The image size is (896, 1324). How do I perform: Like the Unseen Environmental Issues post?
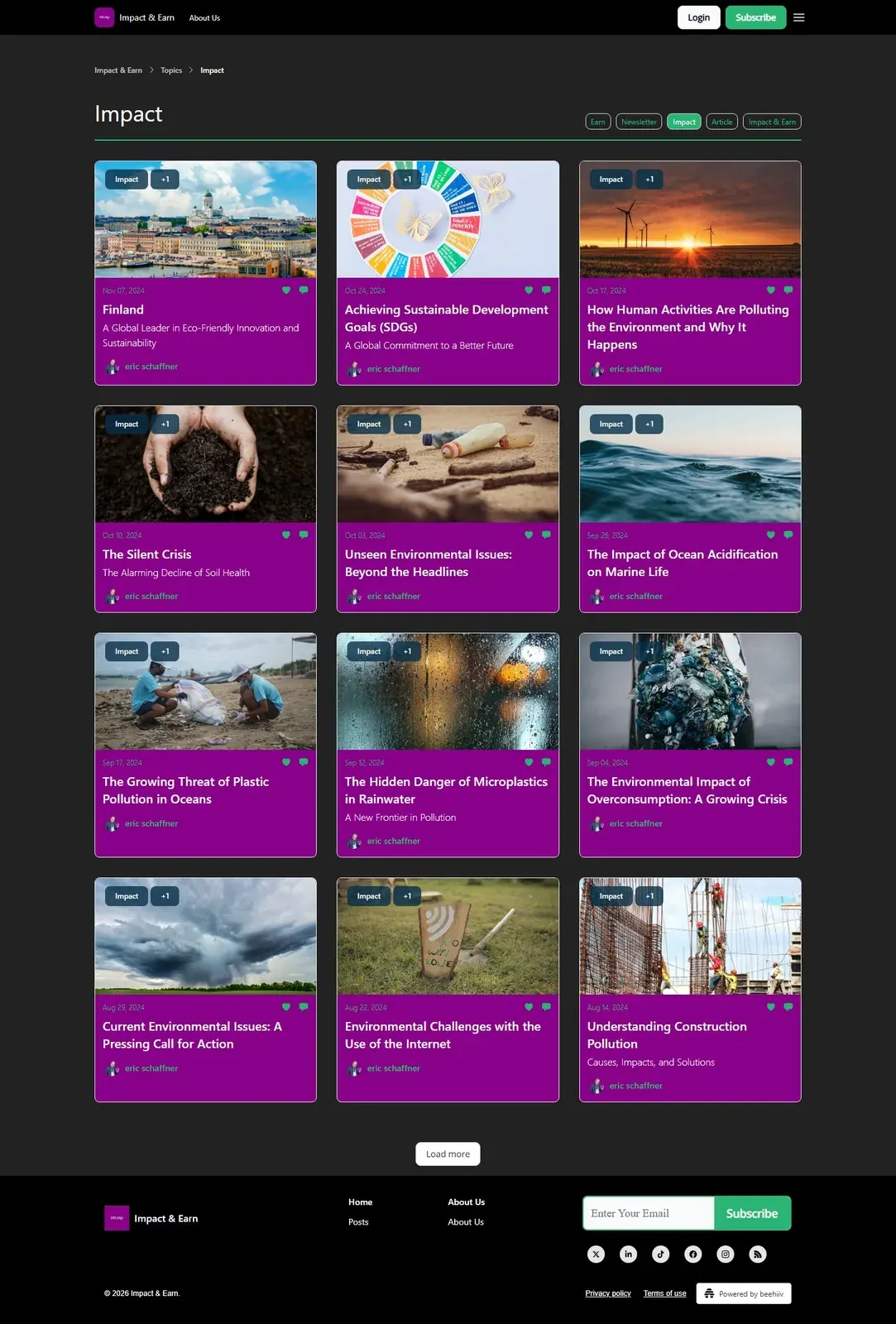529,535
